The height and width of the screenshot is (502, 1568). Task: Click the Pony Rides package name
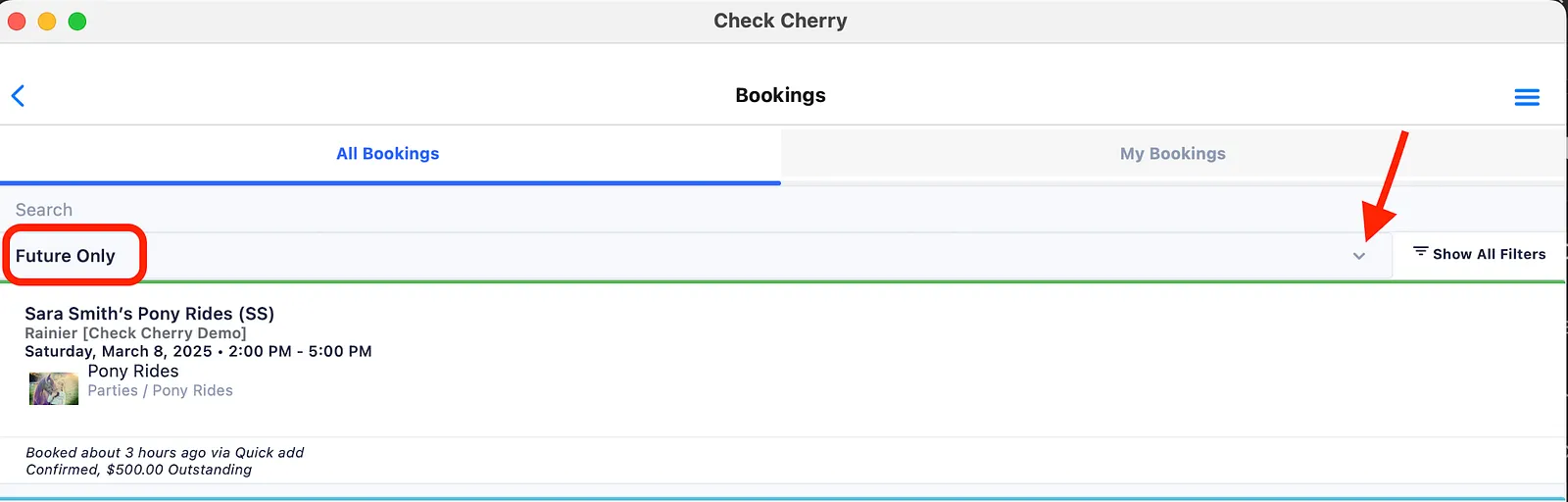pyautogui.click(x=133, y=371)
